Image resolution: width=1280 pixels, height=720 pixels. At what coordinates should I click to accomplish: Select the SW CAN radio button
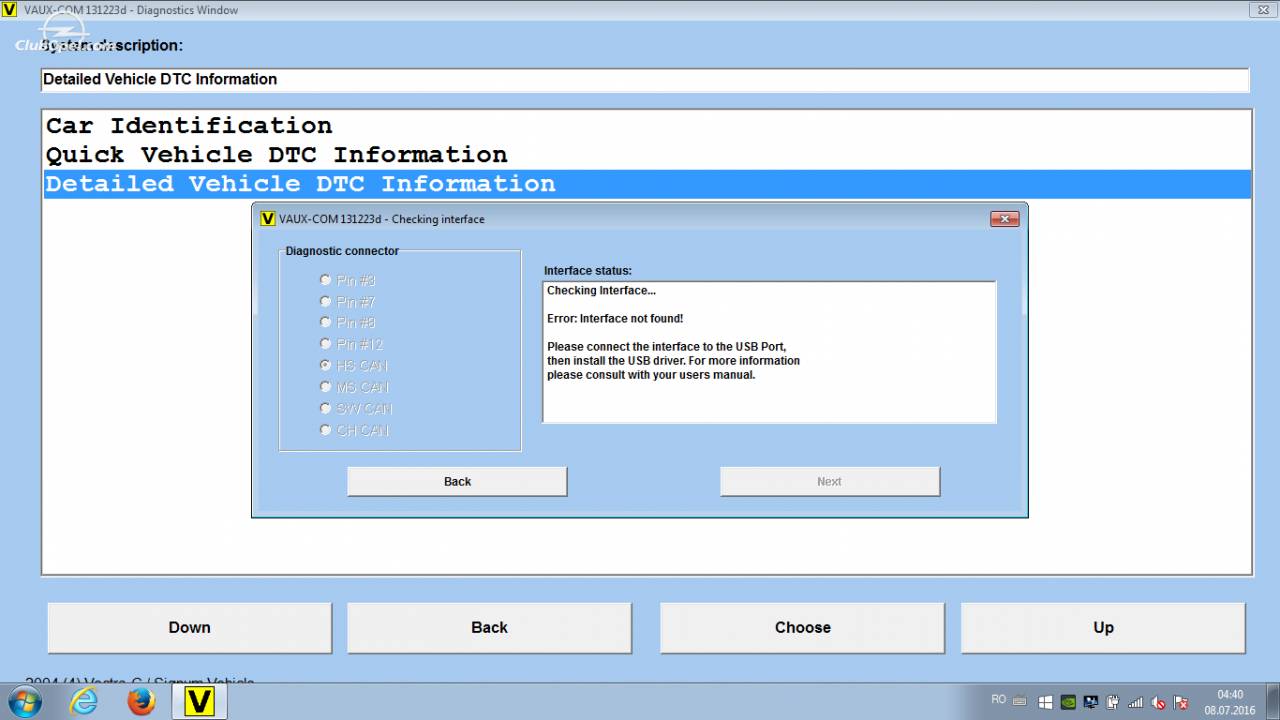pos(325,408)
